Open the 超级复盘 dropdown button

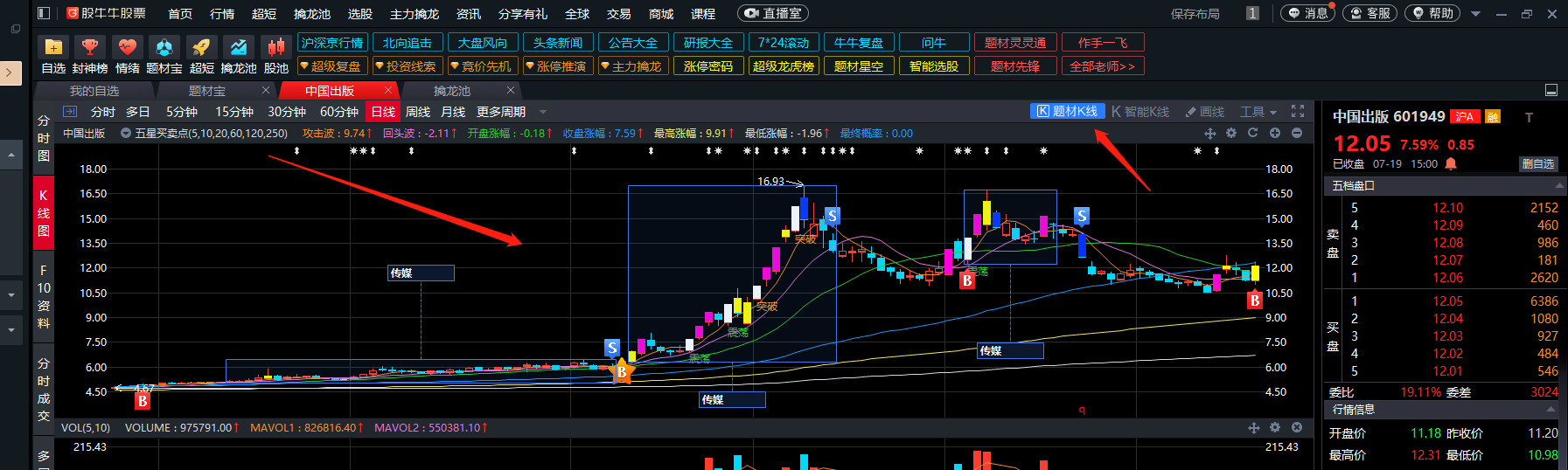330,66
